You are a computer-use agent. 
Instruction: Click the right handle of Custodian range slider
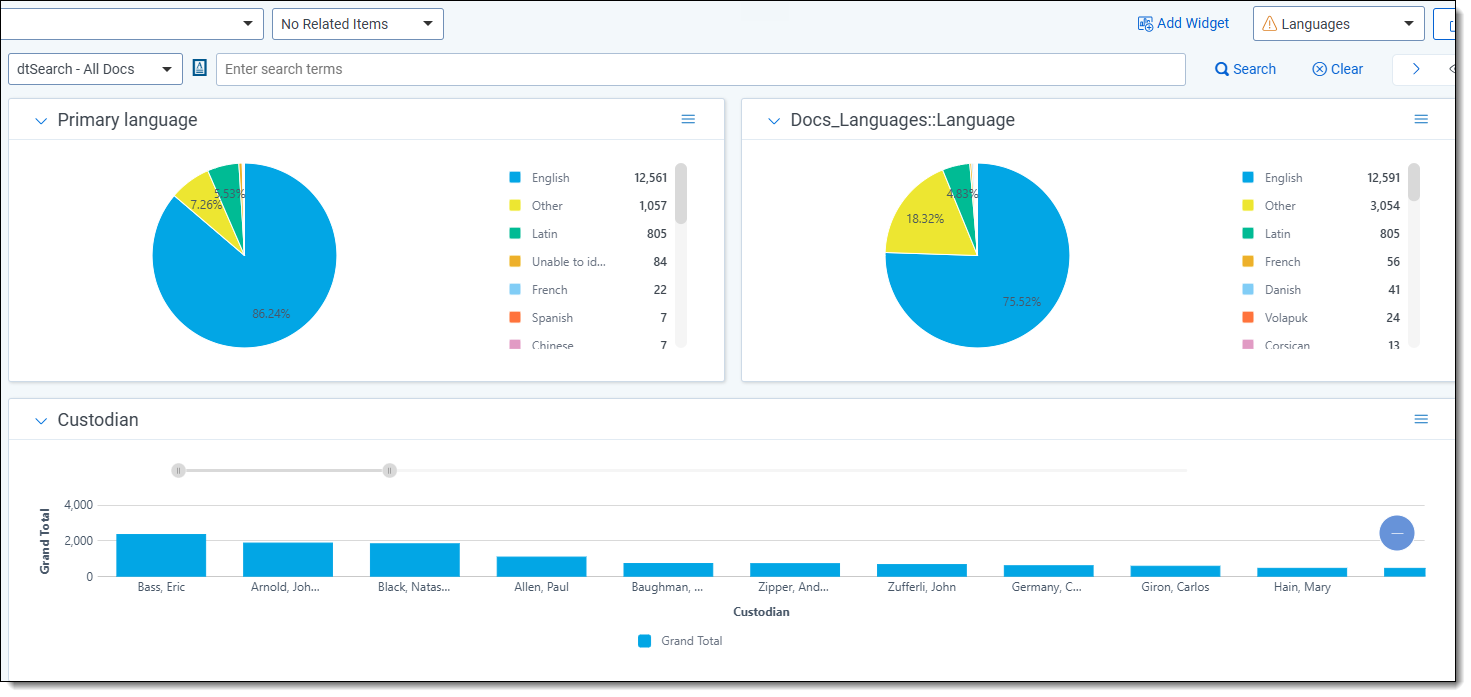click(x=390, y=470)
